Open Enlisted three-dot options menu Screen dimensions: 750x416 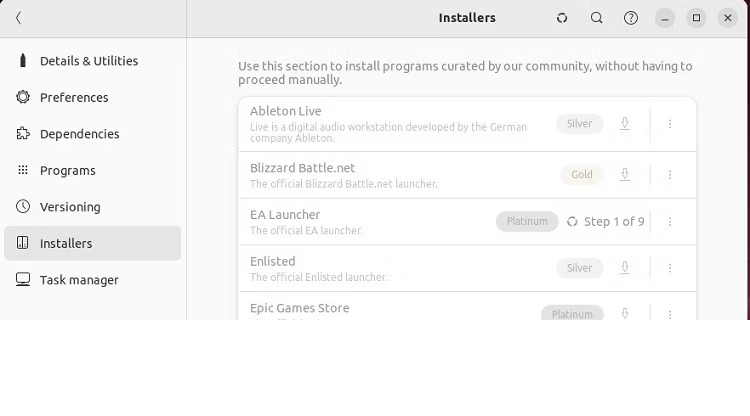[670, 268]
